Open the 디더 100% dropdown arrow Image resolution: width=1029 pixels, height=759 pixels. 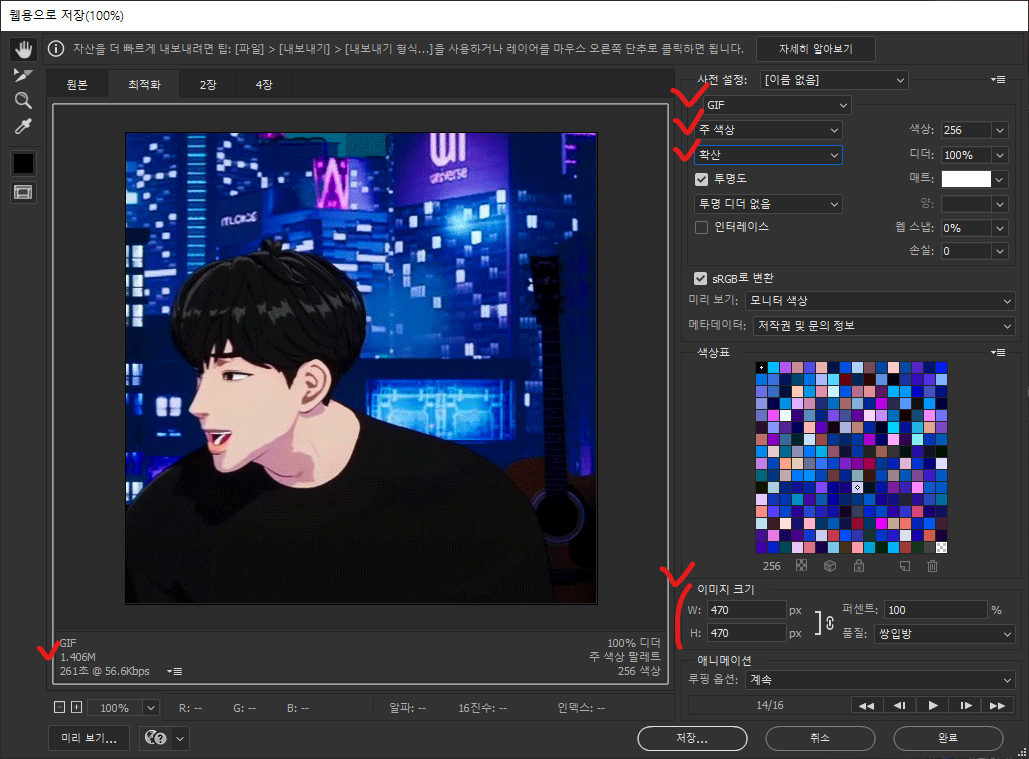[x=999, y=155]
